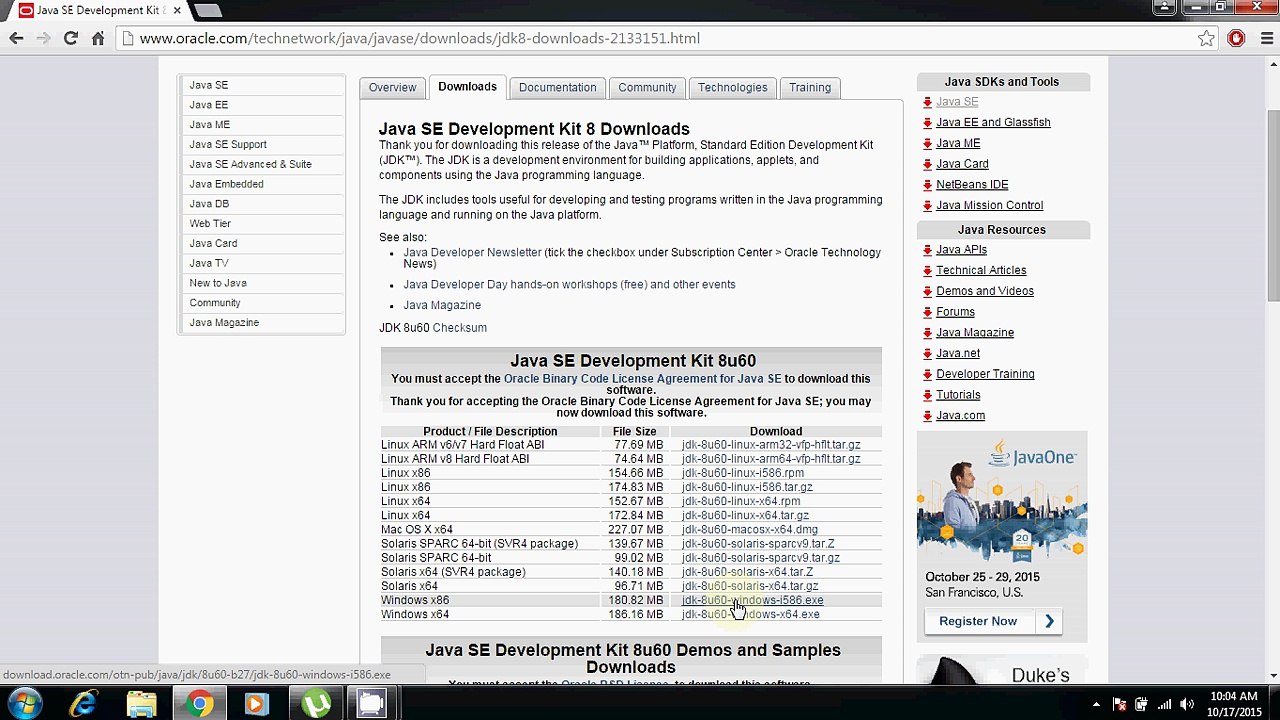Download jdk-8u60-windows-x64.exe

point(750,614)
